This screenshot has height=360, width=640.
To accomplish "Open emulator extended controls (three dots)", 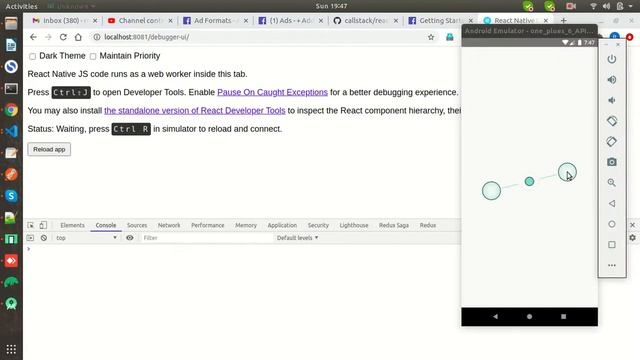I will [611, 265].
